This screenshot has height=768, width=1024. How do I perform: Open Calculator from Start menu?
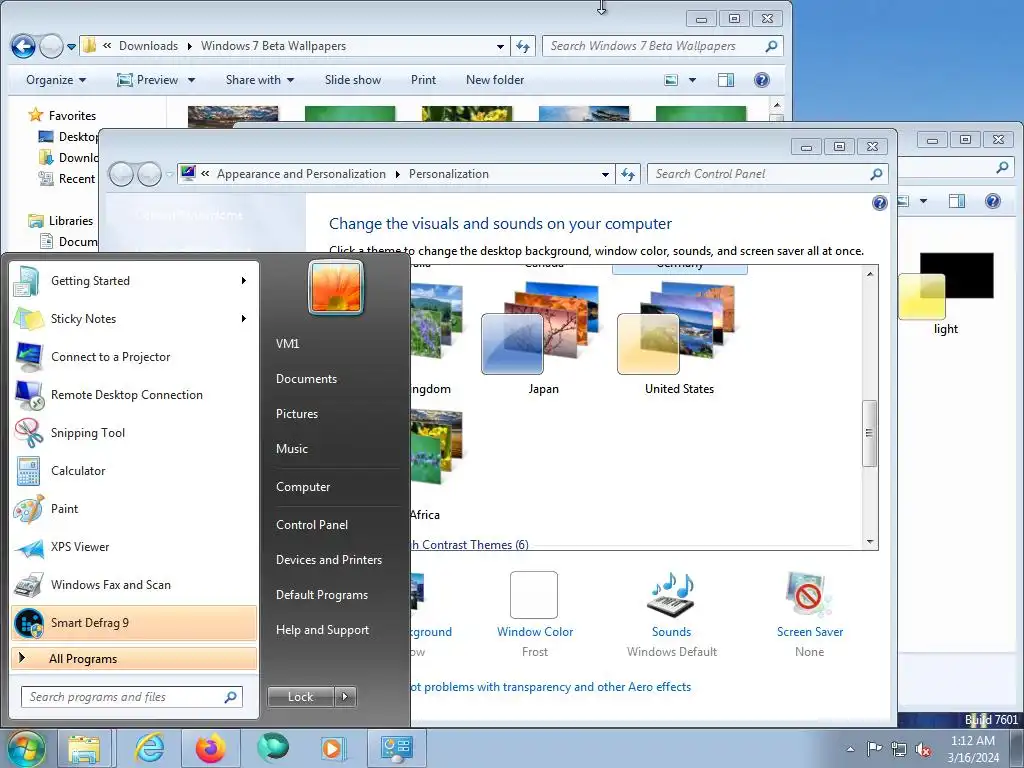click(134, 470)
